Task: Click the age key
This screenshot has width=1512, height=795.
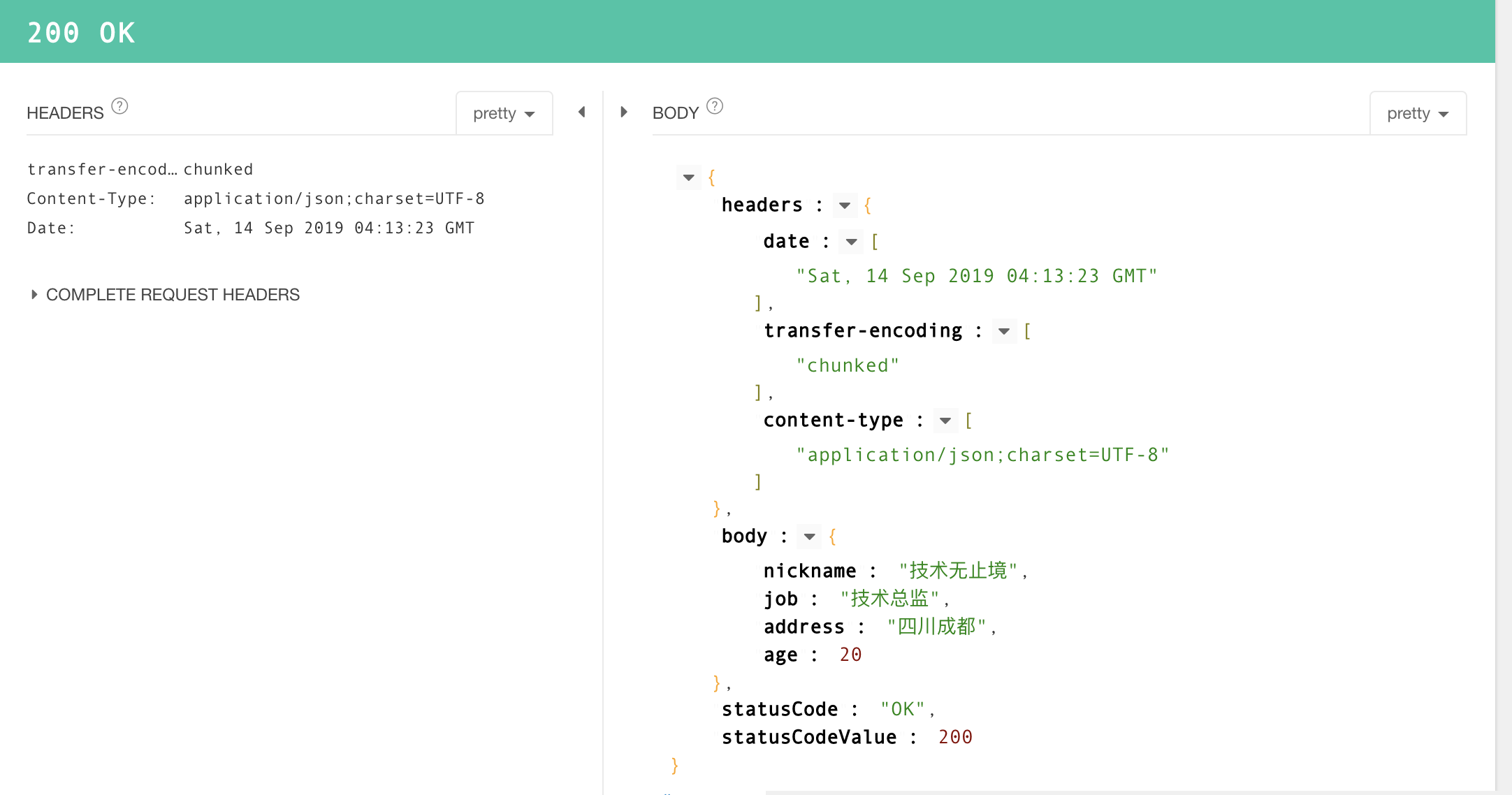Action: tap(780, 655)
